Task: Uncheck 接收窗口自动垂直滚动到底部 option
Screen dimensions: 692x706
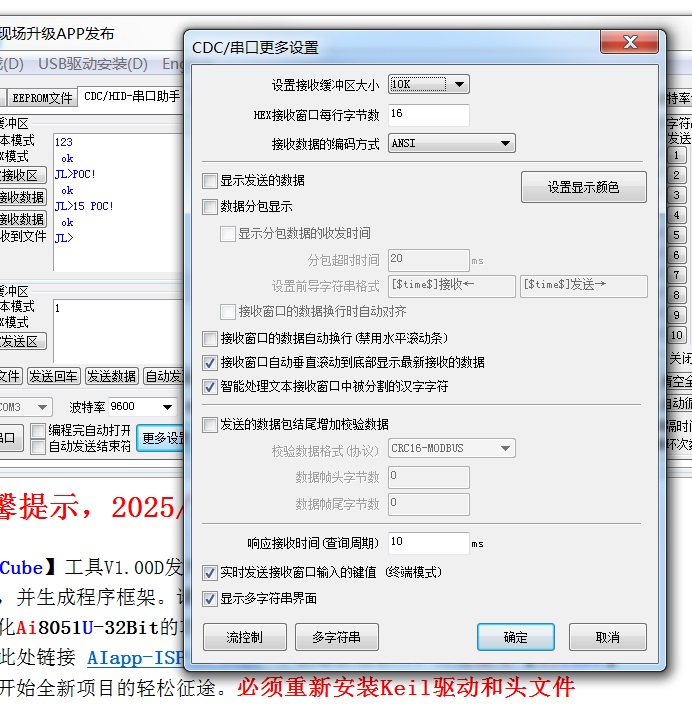Action: (210, 362)
